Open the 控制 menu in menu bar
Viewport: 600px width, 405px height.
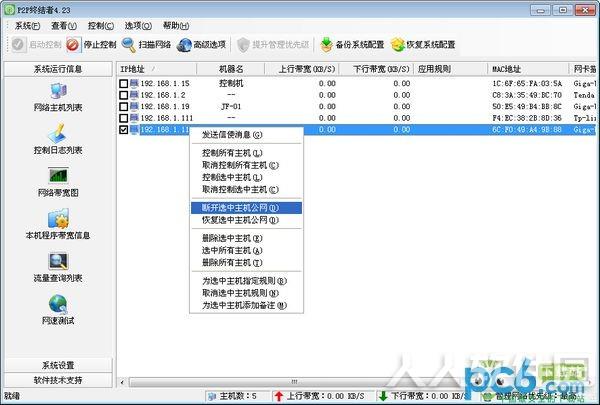[101, 26]
